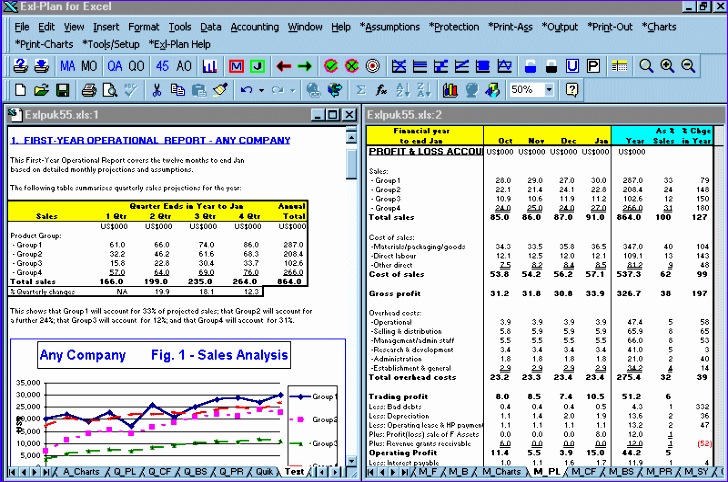Switch to the Q_CF sheet tab
This screenshot has height=482, width=728.
160,472
